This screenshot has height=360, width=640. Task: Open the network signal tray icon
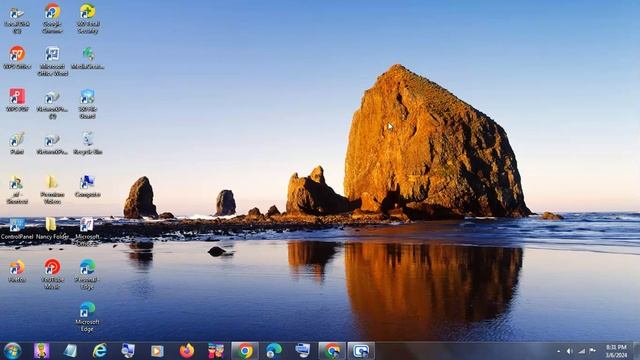582,351
